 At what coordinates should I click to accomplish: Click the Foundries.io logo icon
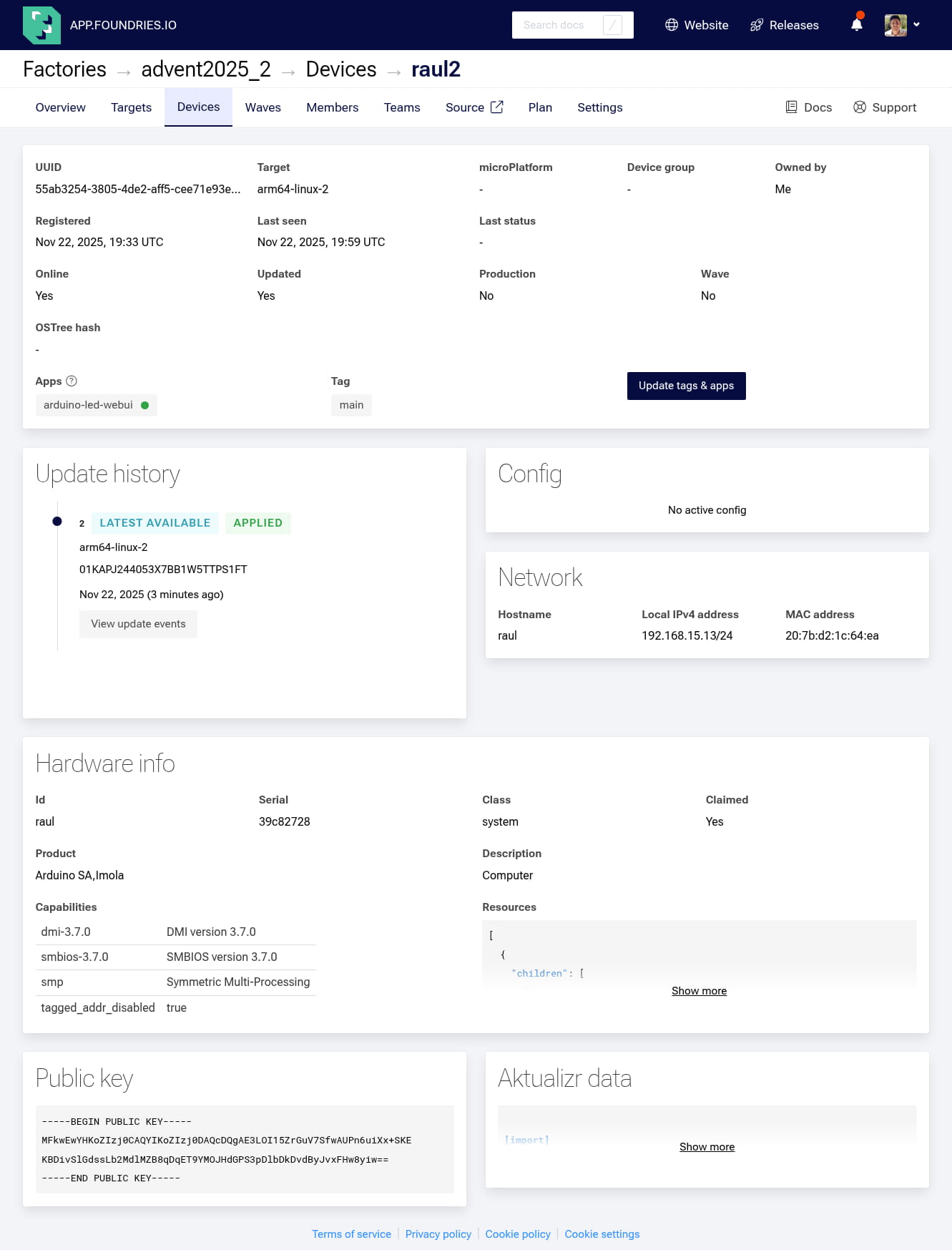coord(41,25)
